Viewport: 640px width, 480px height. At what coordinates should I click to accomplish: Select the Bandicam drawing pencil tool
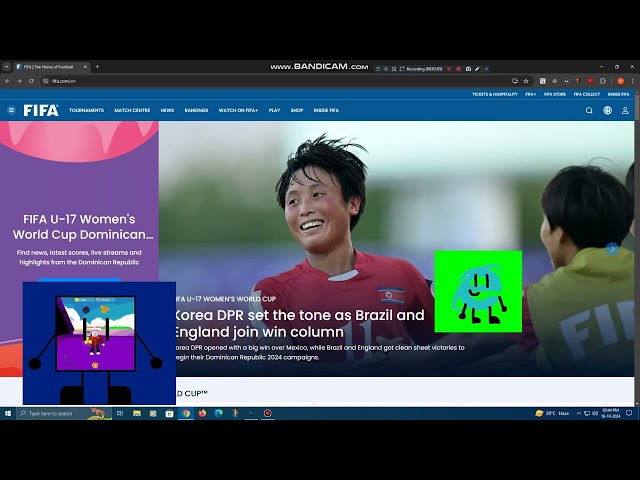tap(477, 69)
